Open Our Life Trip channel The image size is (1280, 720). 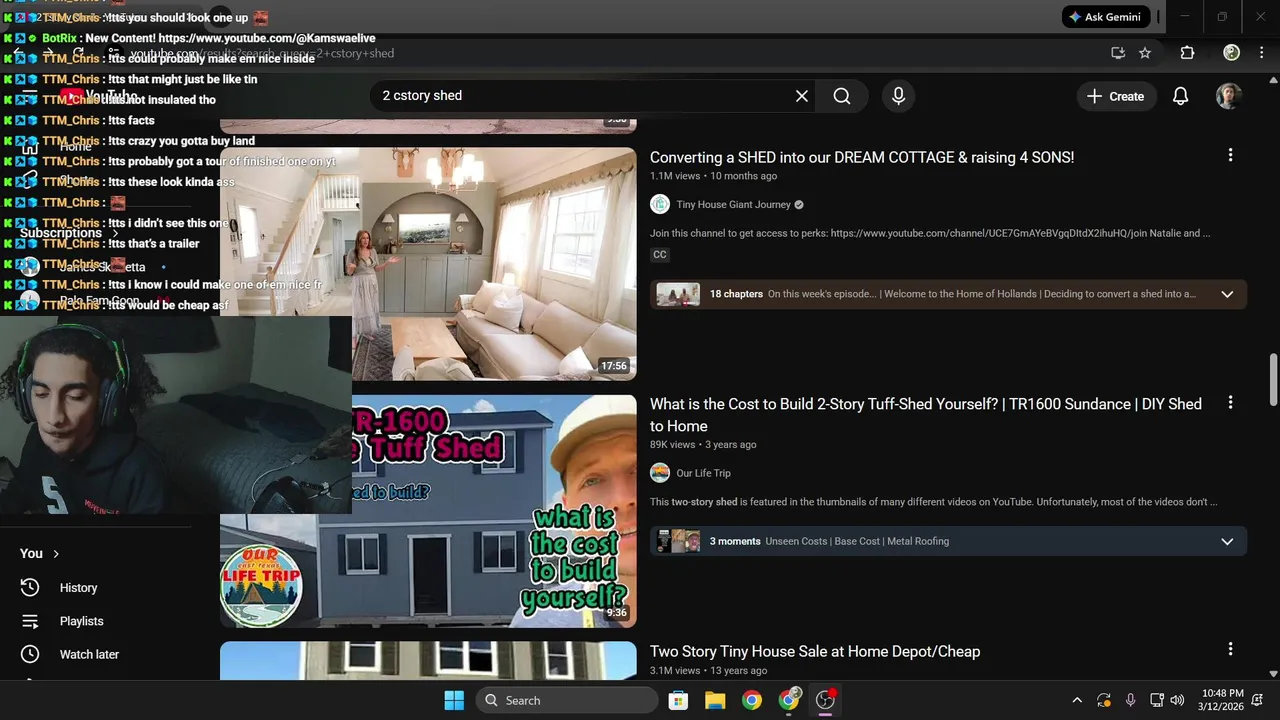[x=703, y=473]
